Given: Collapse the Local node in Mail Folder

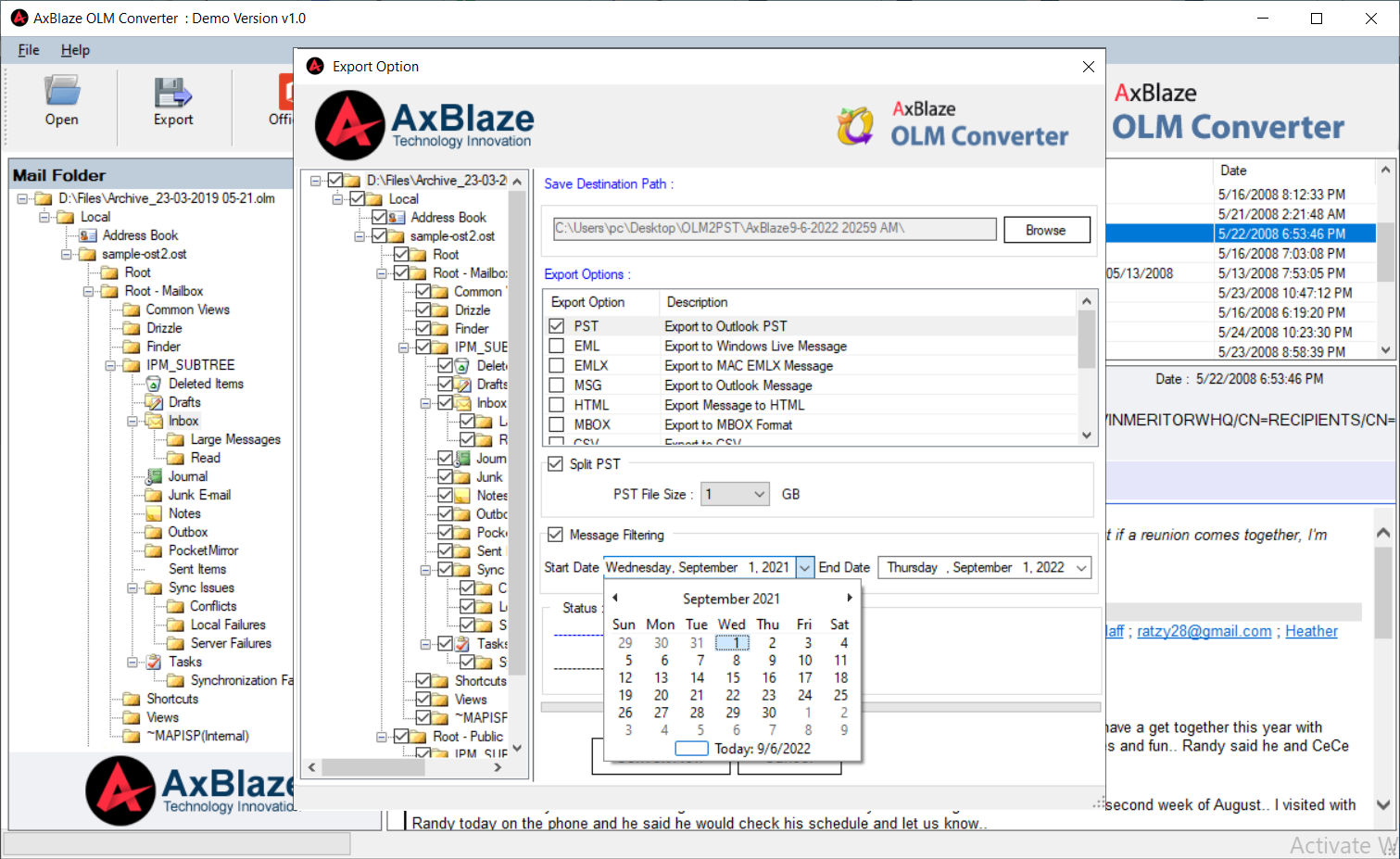Looking at the screenshot, I should (x=44, y=217).
